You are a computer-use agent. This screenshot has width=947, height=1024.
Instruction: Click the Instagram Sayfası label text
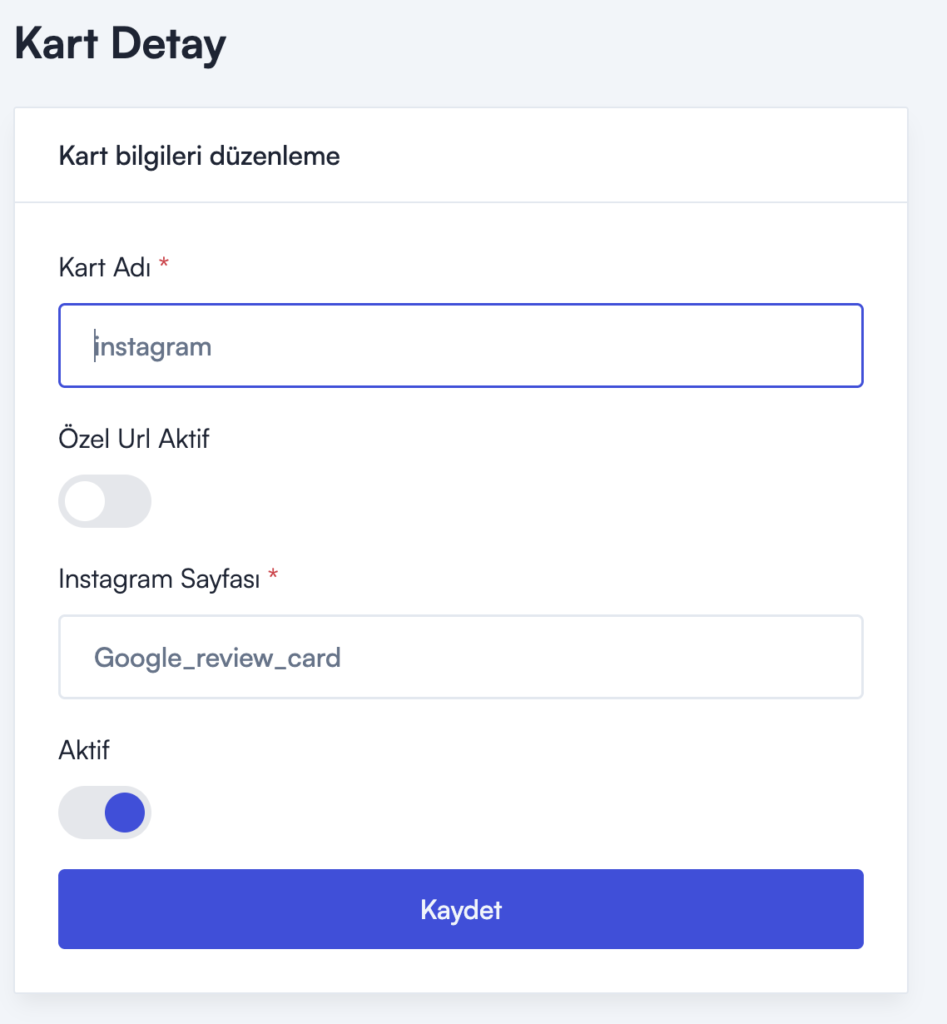pos(160,578)
